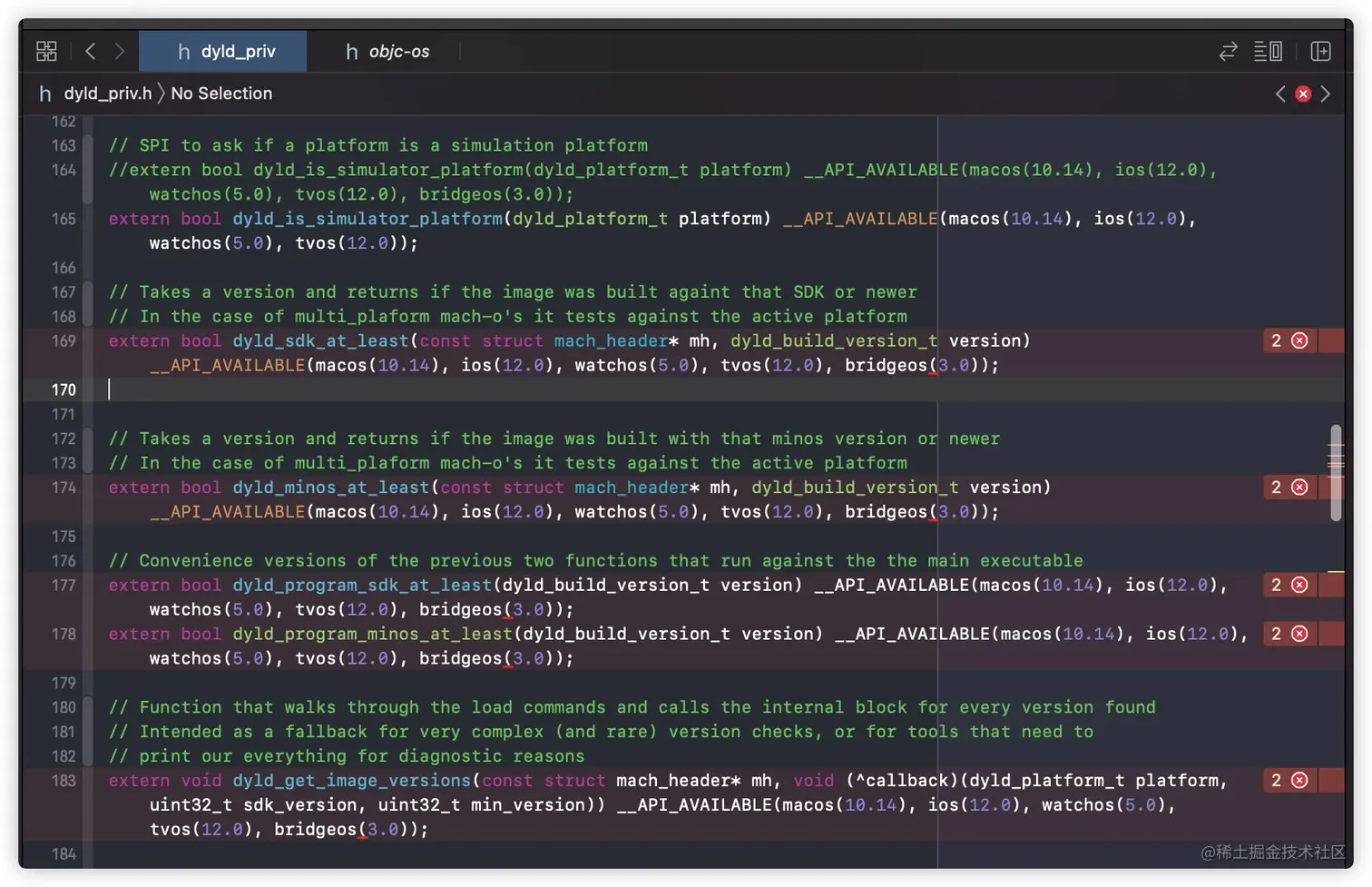The height and width of the screenshot is (887, 1372).
Task: Go back to the previous file
Action: point(90,51)
